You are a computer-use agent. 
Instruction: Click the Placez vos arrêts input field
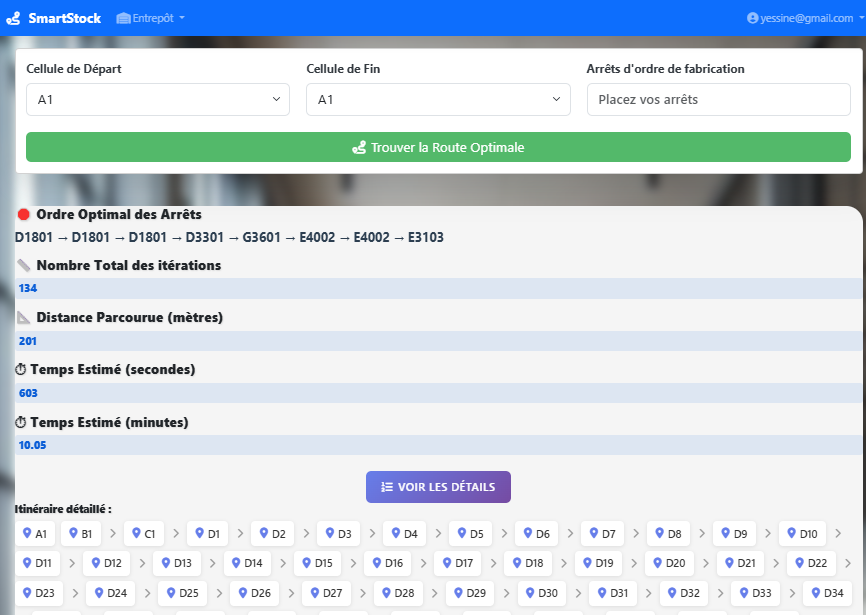click(x=718, y=100)
